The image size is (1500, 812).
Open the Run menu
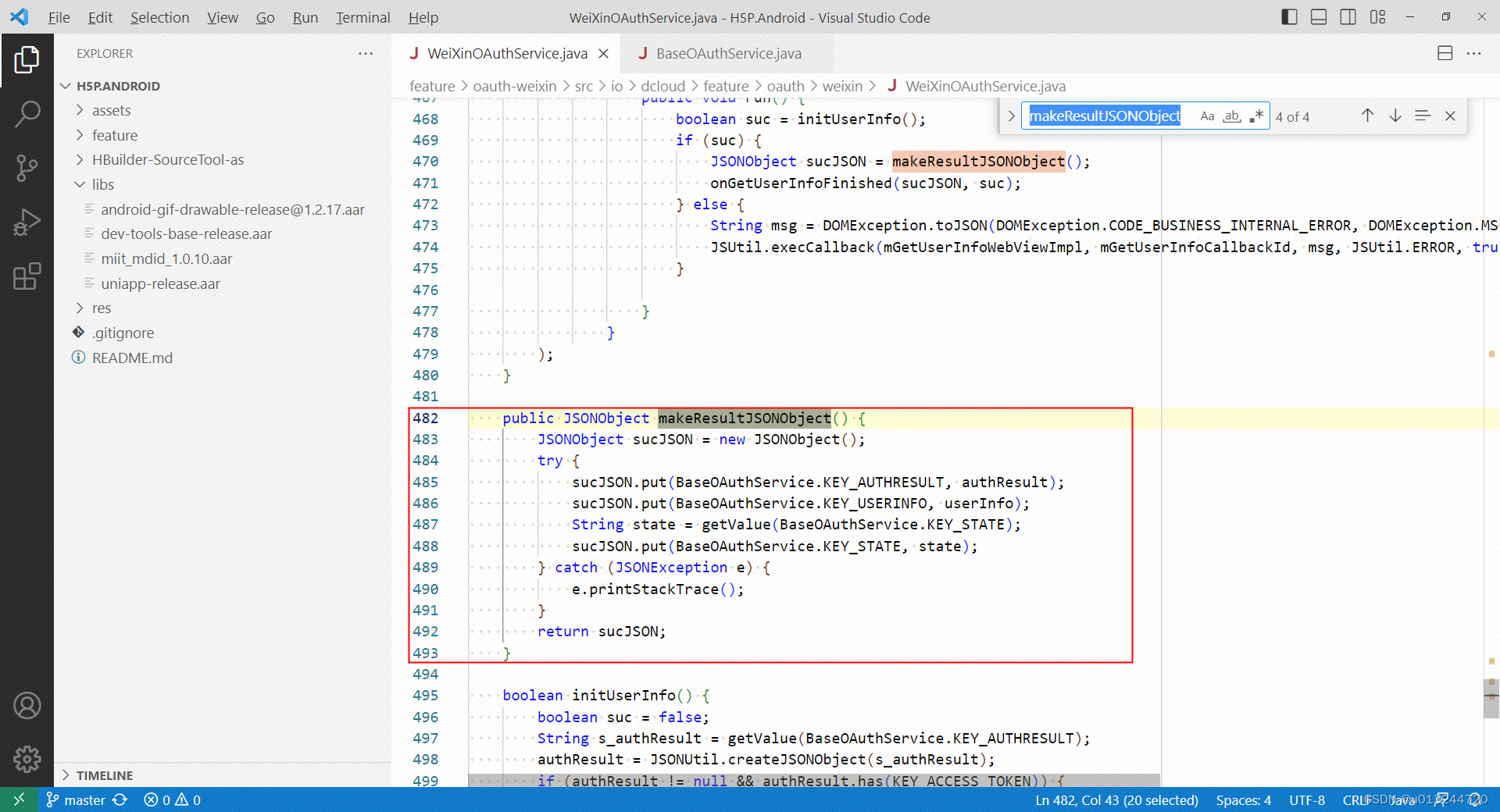[305, 17]
